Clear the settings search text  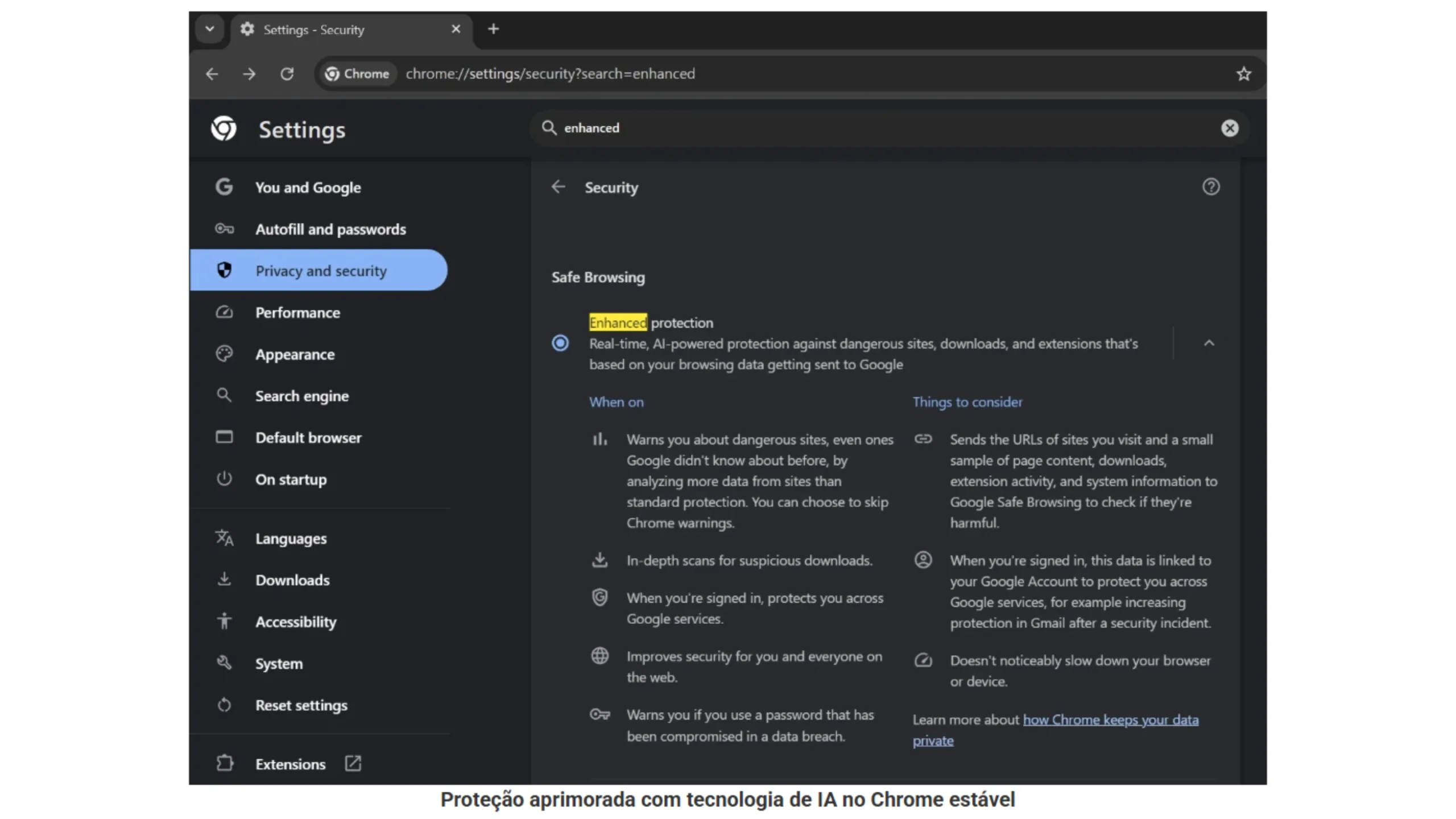pos(1230,128)
